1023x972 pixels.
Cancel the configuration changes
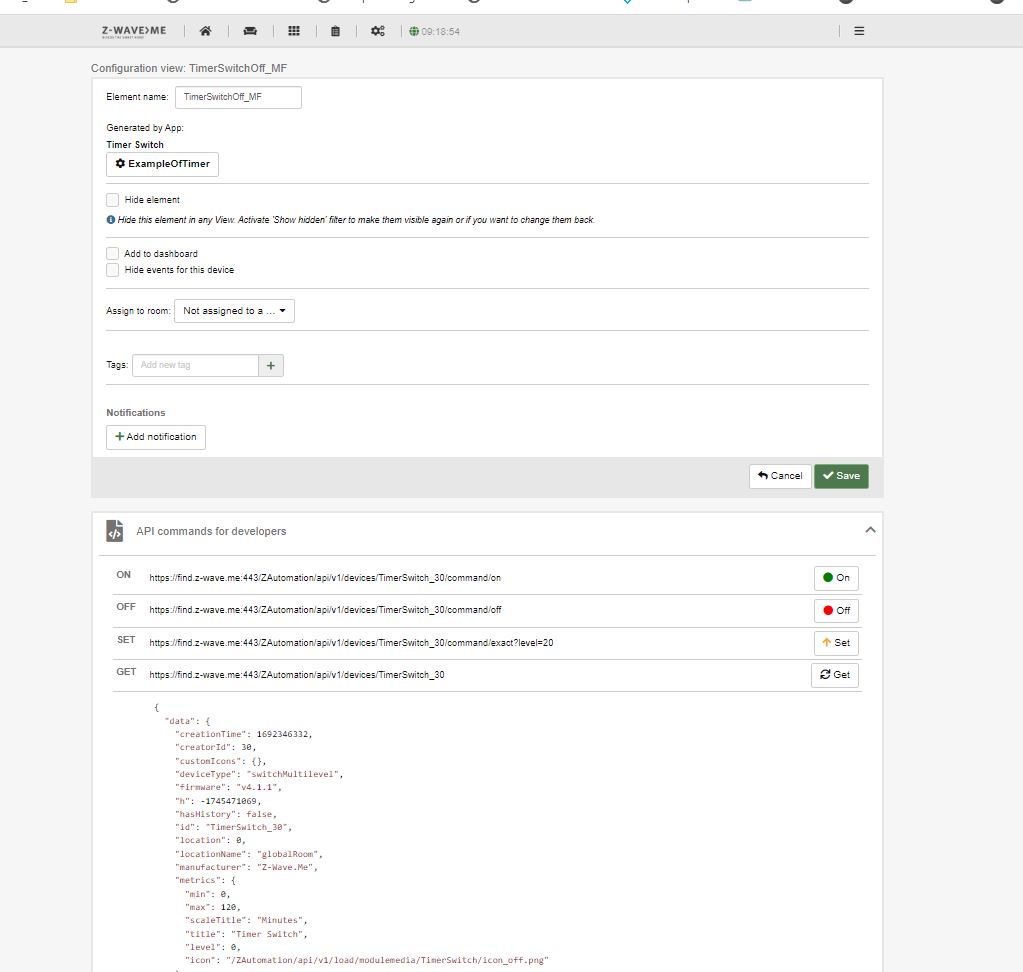(780, 476)
